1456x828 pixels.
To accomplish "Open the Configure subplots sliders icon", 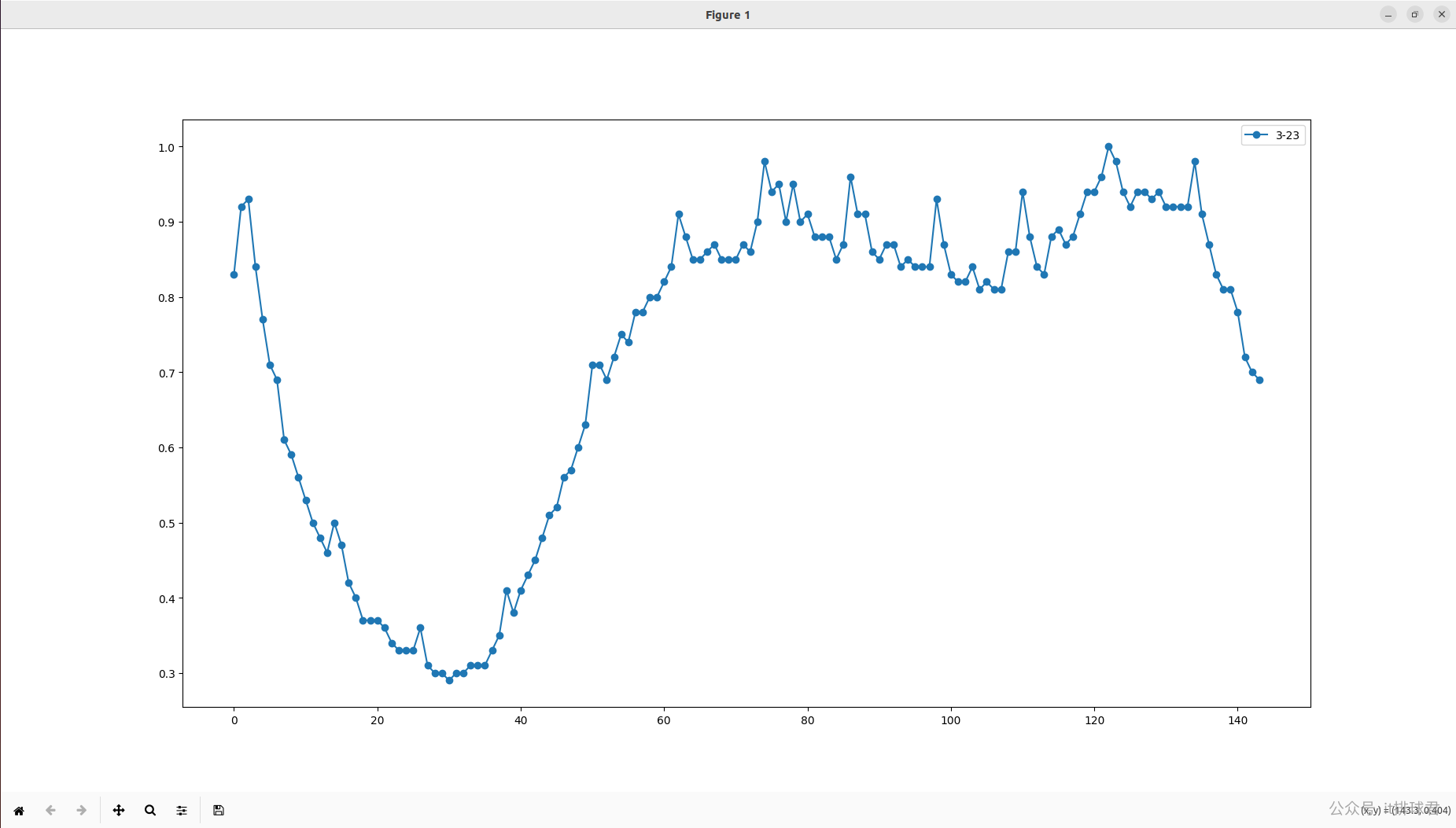I will coord(182,811).
